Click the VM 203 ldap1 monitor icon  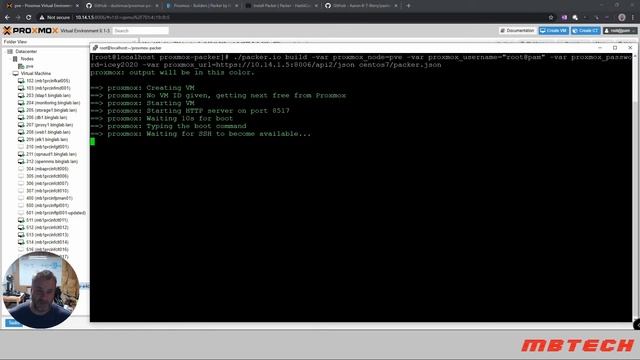(x=21, y=96)
